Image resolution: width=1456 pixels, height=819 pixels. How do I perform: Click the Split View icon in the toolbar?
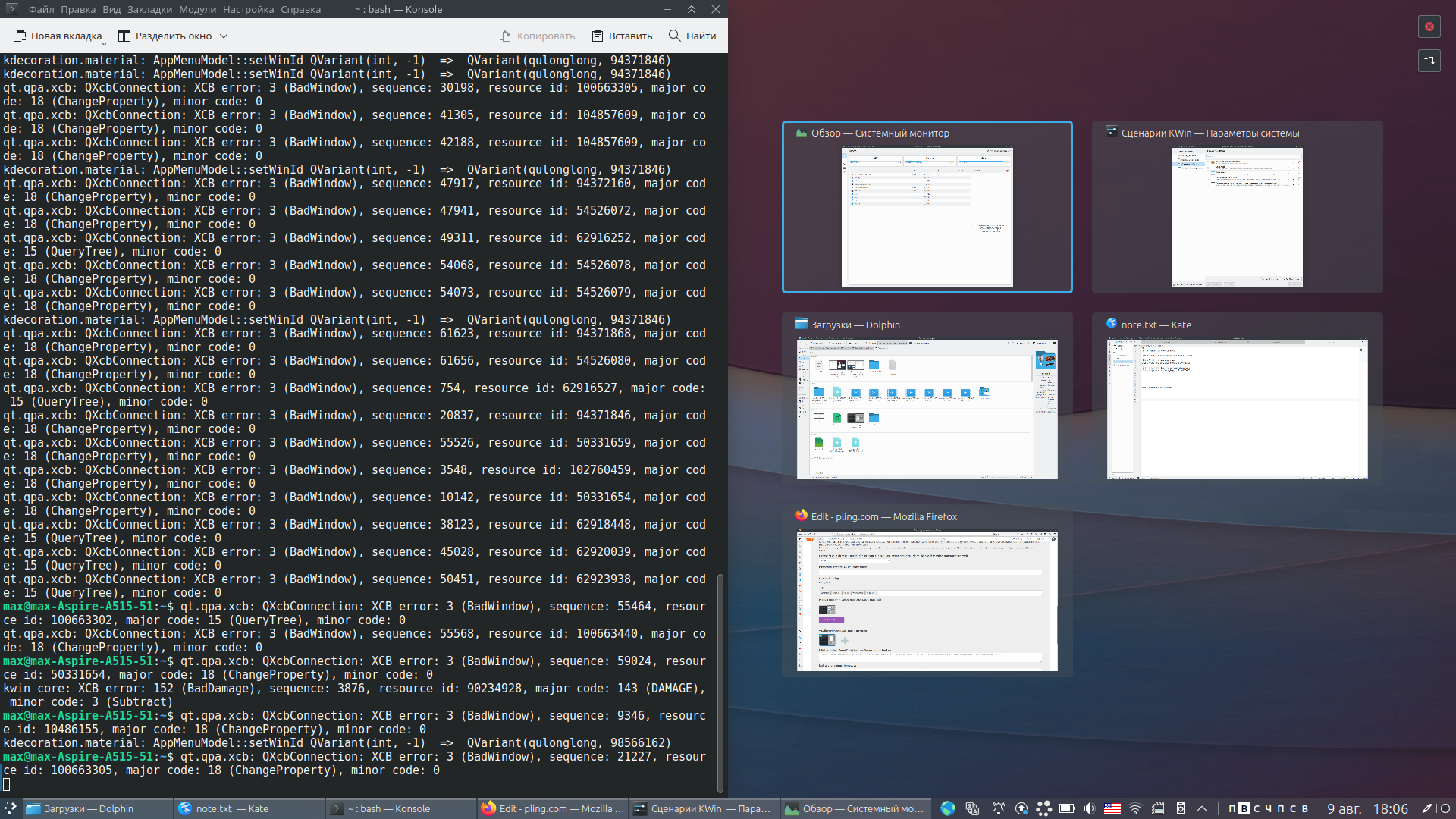(124, 36)
